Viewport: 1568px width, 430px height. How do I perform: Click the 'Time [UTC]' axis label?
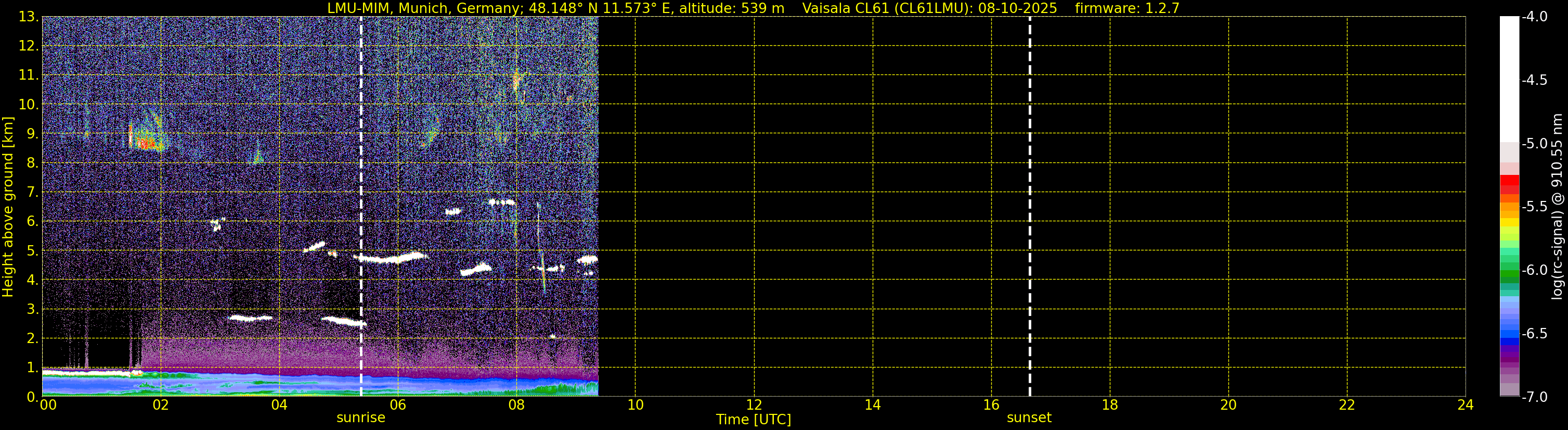coord(754,419)
